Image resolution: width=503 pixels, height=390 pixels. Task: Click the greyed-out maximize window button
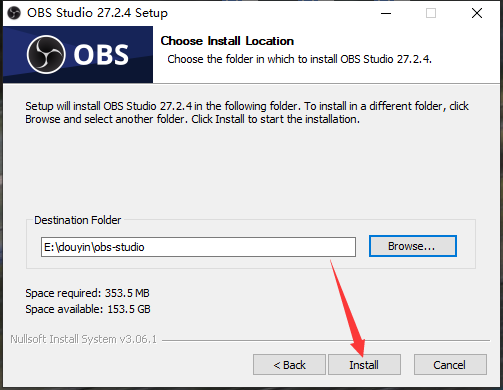point(431,13)
